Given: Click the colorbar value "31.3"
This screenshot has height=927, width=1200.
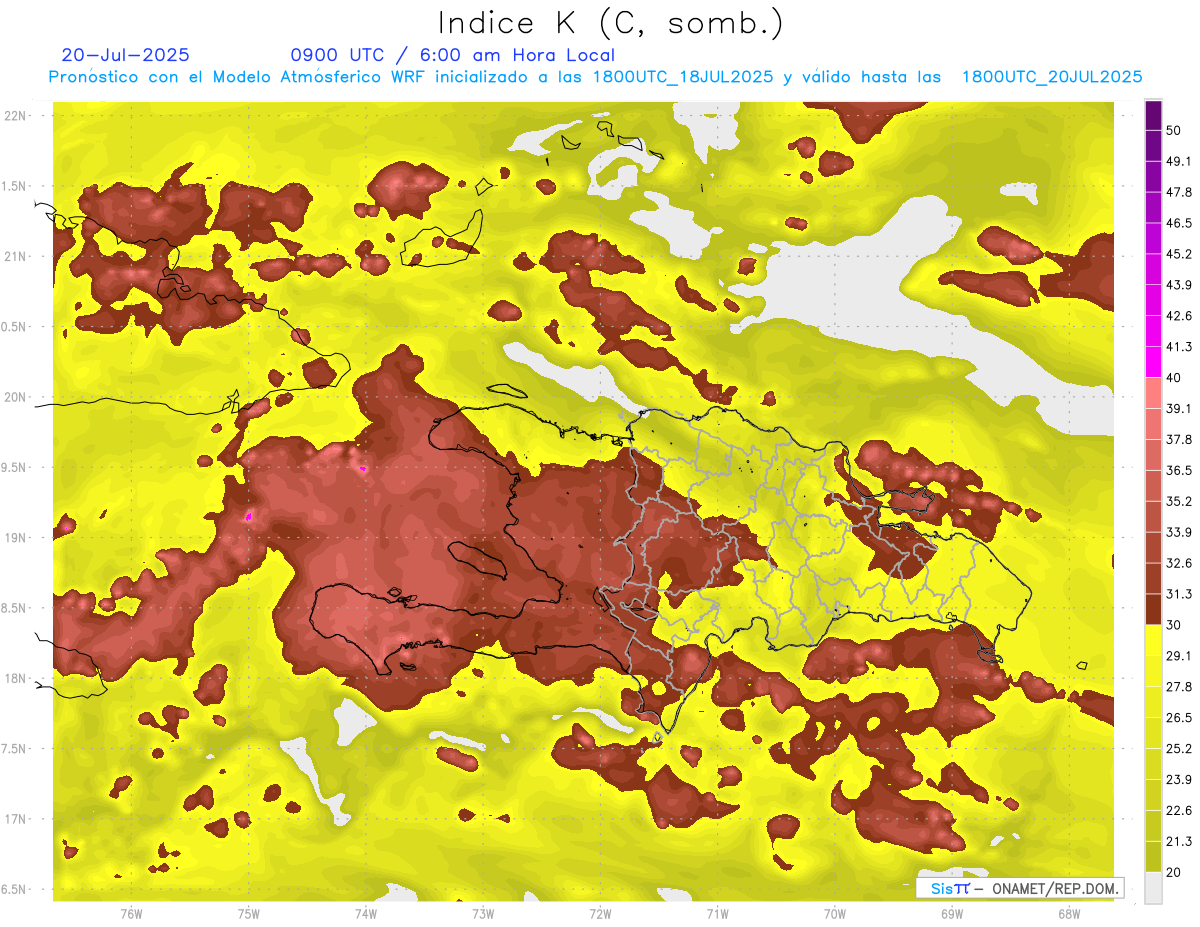Looking at the screenshot, I should pyautogui.click(x=1179, y=594).
